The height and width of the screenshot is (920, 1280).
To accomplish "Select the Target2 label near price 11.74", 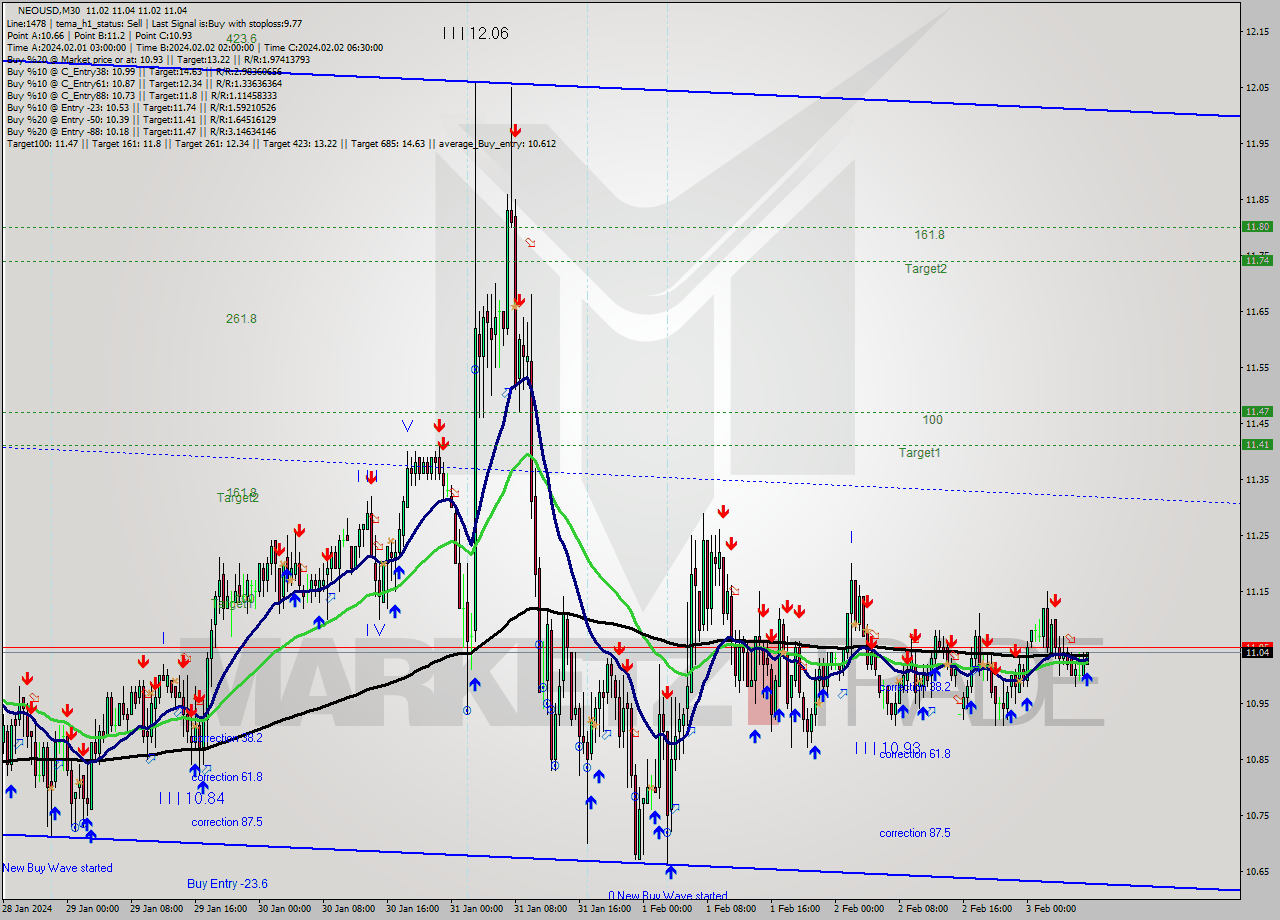I will click(926, 268).
